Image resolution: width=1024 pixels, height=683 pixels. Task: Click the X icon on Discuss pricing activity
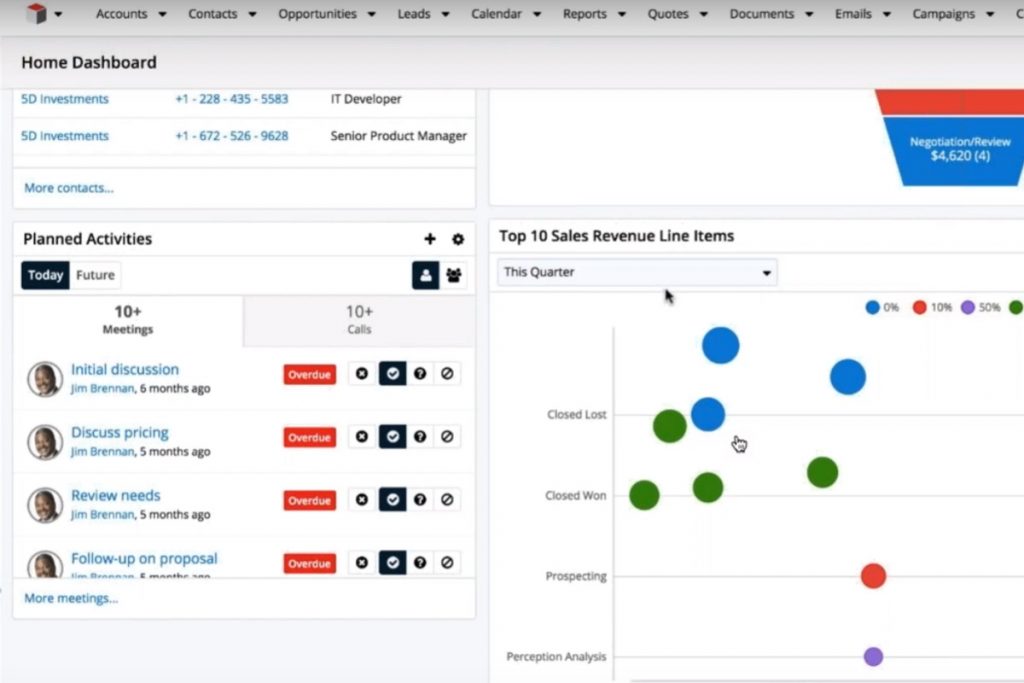[x=362, y=437]
